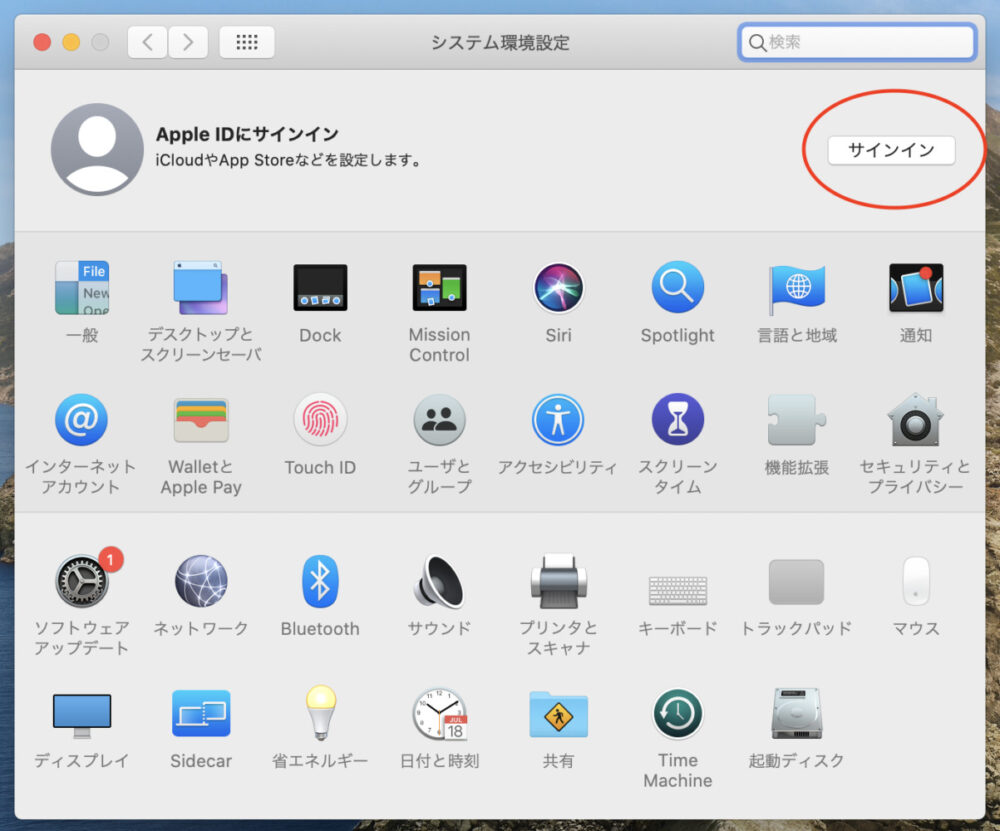Open セキュリティとプライバシー preferences
This screenshot has height=831, width=1000.
click(916, 420)
